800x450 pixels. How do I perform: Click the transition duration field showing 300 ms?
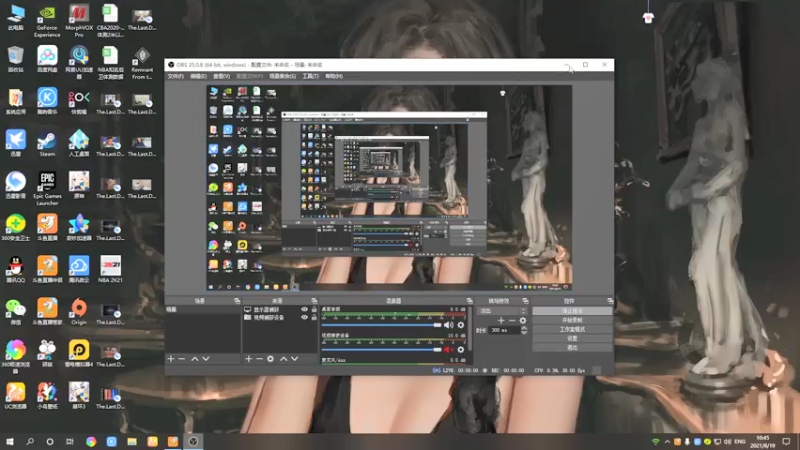pyautogui.click(x=504, y=330)
